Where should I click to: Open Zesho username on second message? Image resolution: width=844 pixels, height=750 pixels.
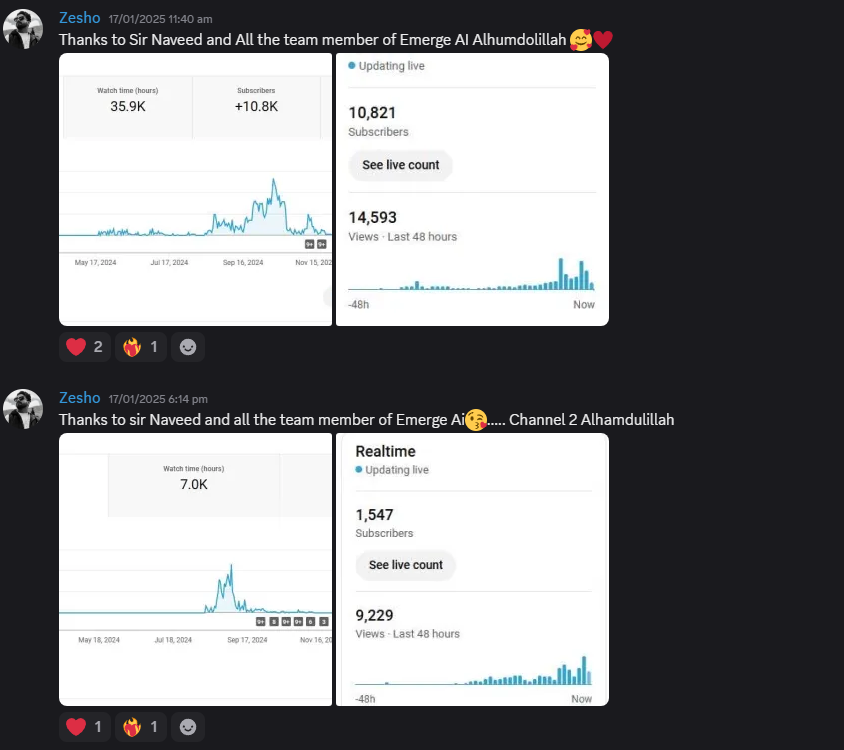click(x=79, y=398)
